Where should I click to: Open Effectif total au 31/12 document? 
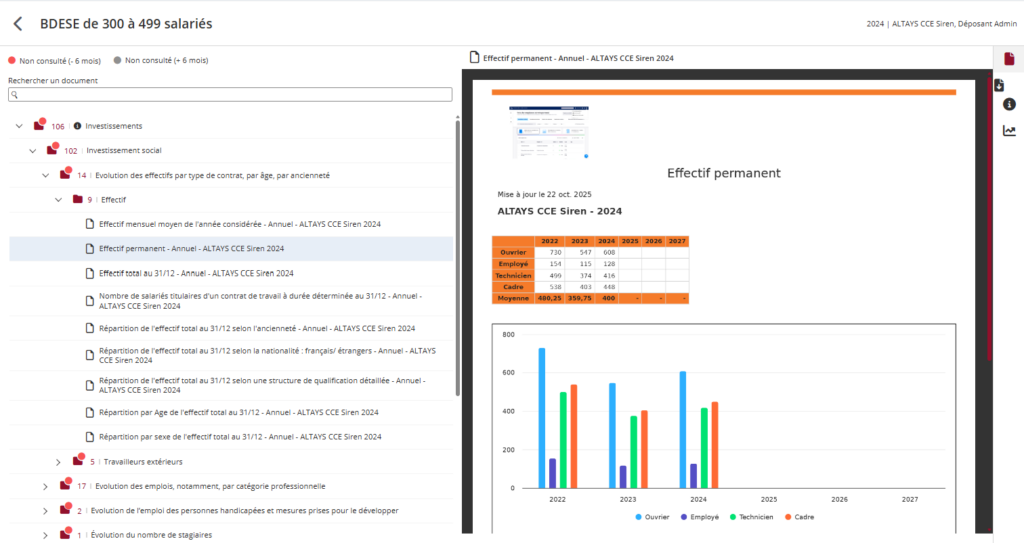point(195,273)
